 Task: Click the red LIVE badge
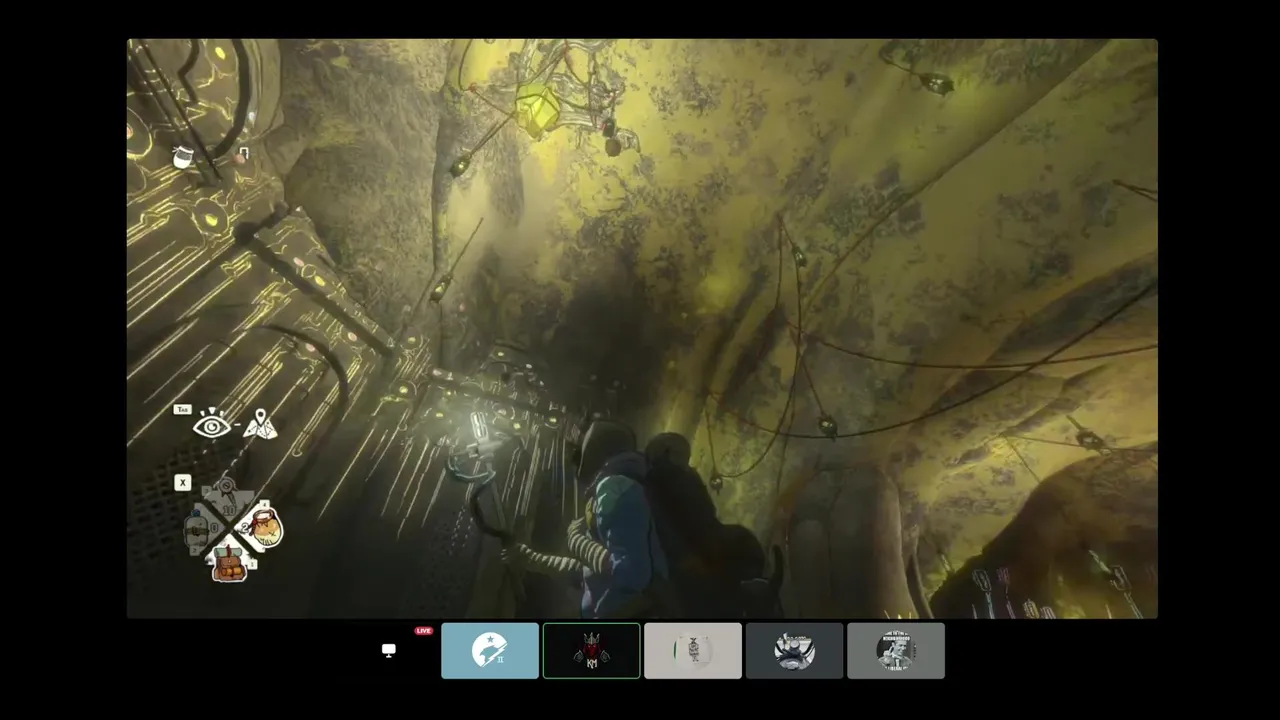point(424,631)
